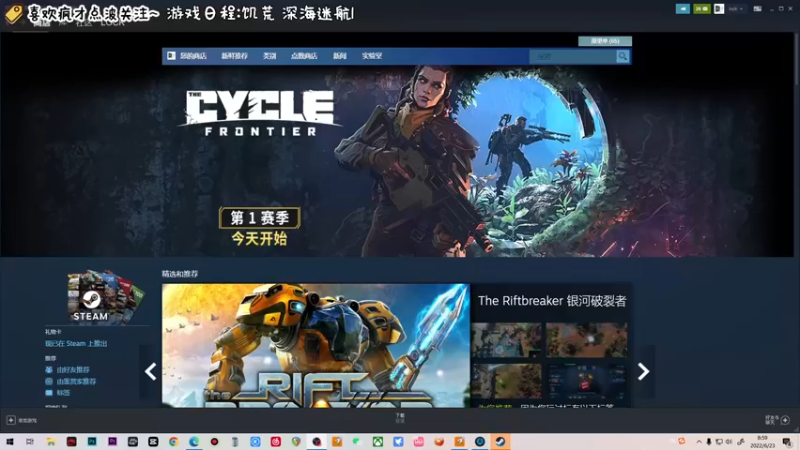Open 由好友推荐 recommendations link
The image size is (800, 450).
[73, 370]
